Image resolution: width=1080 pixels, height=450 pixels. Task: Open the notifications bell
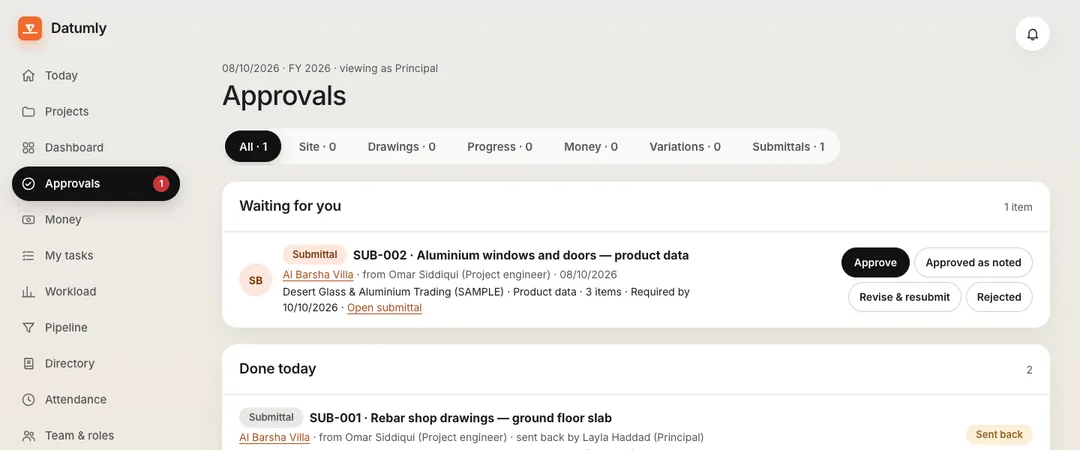coord(1032,34)
